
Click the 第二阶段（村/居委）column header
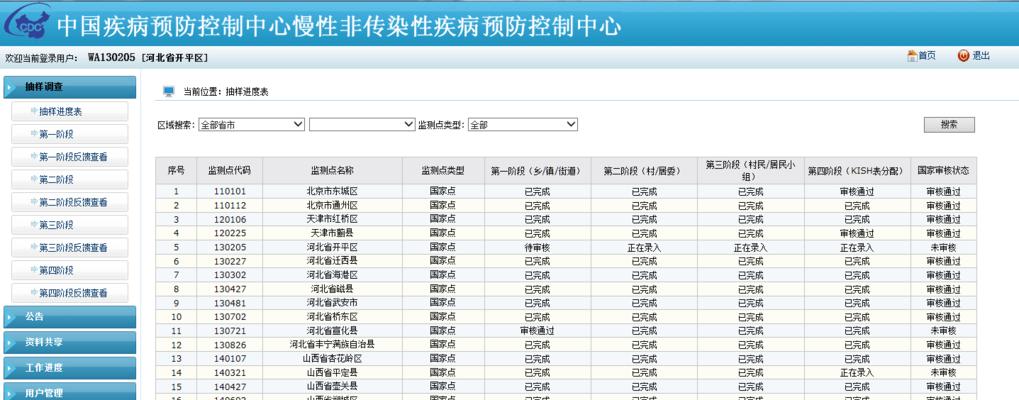pyautogui.click(x=644, y=171)
